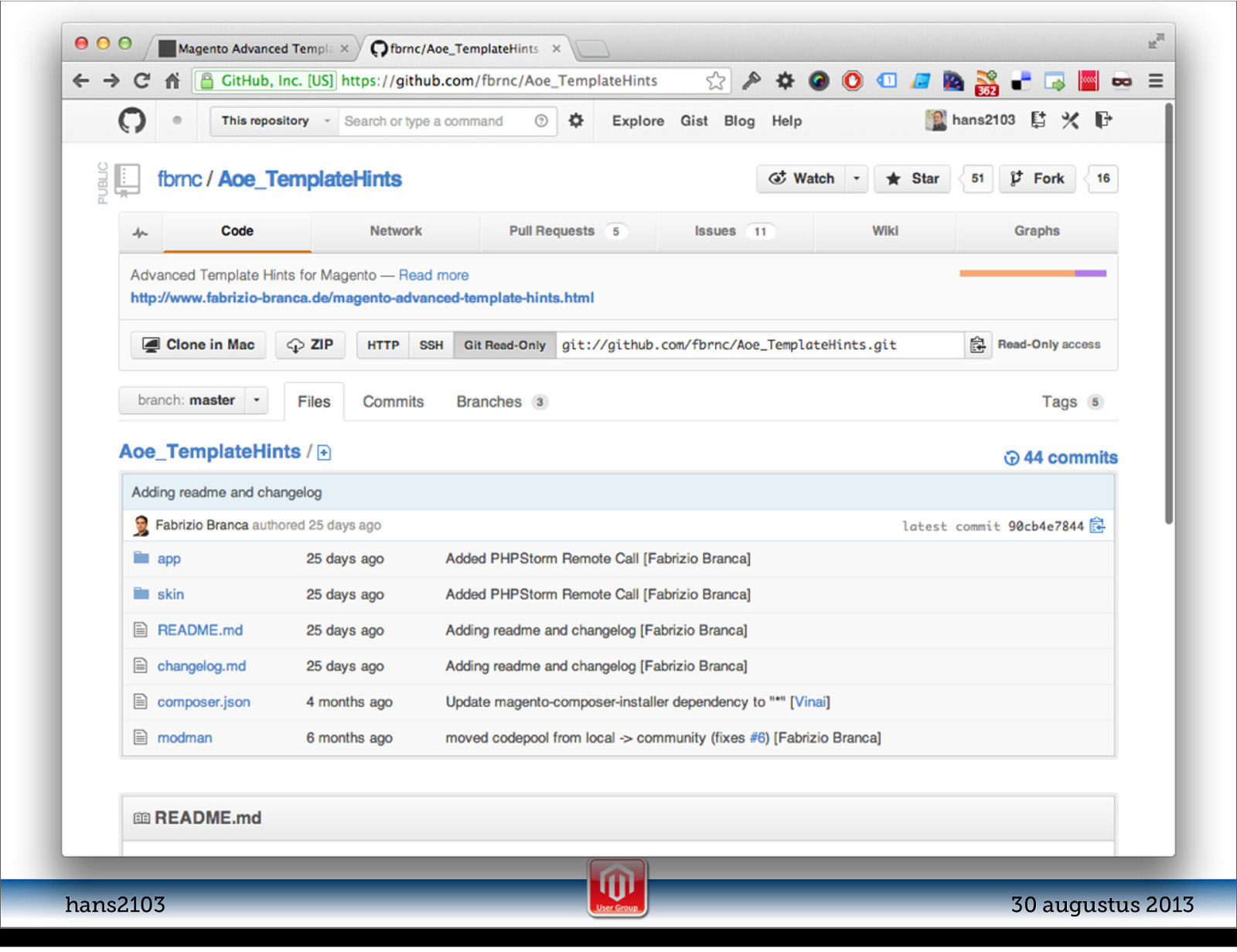Open the Issues tab

tap(734, 231)
